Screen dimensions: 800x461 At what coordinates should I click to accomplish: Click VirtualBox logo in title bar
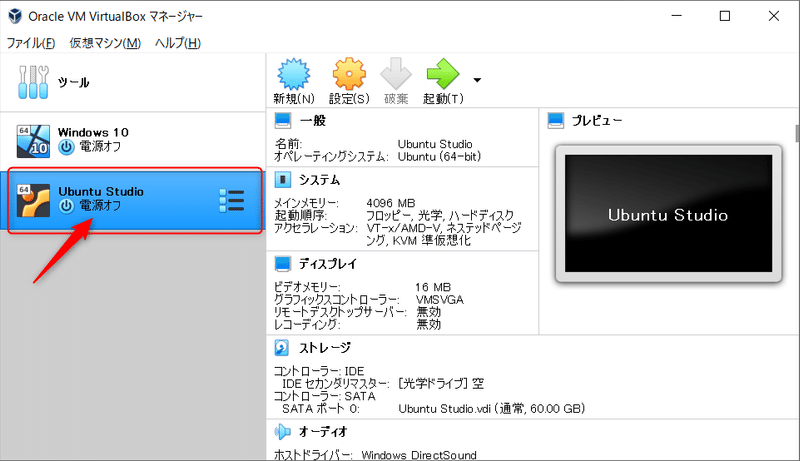pyautogui.click(x=15, y=16)
